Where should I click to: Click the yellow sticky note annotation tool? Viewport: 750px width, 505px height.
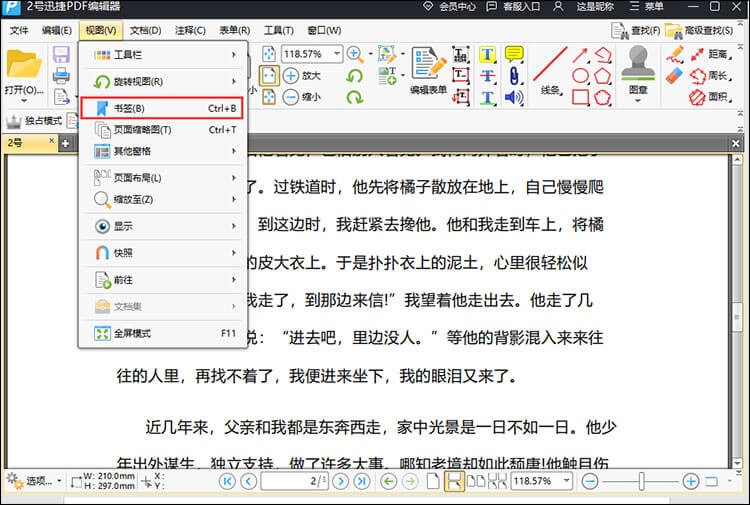coord(515,53)
